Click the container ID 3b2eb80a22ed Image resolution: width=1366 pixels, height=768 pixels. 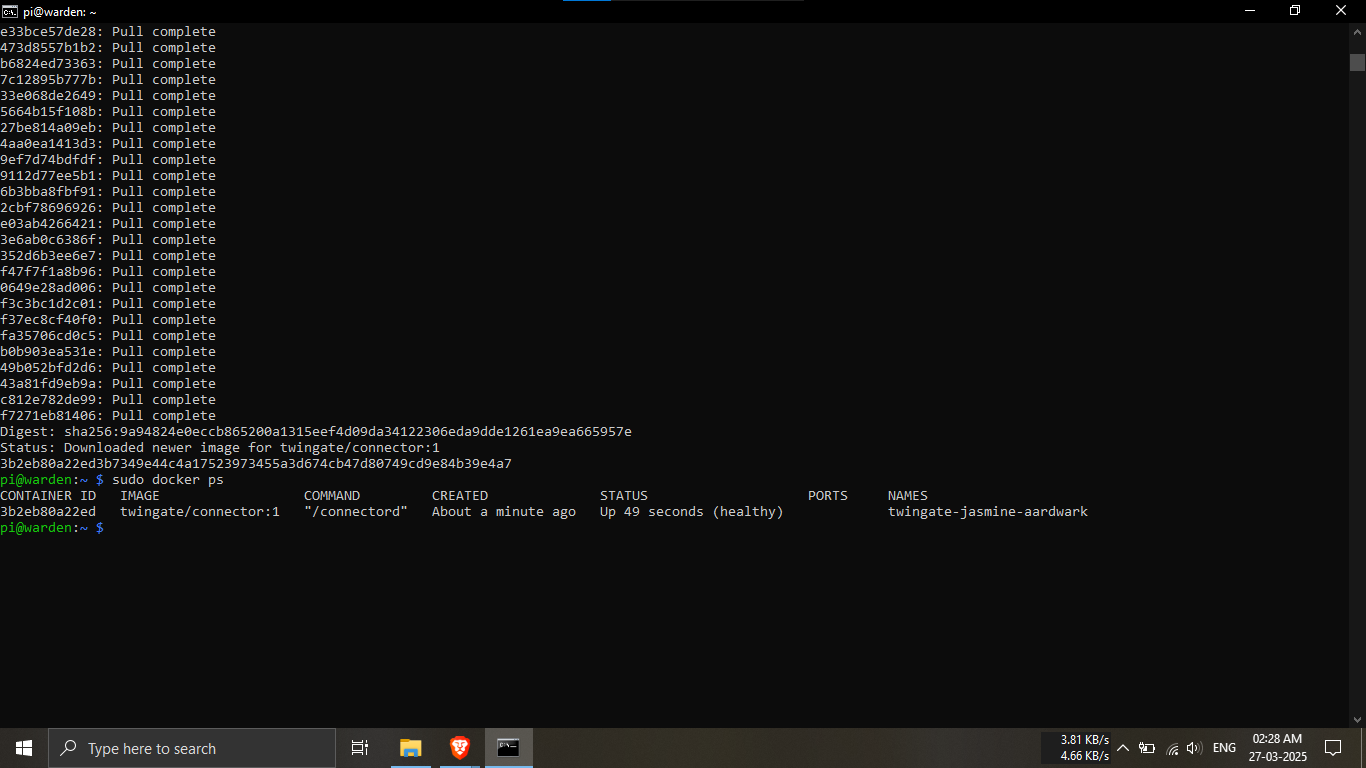point(48,512)
